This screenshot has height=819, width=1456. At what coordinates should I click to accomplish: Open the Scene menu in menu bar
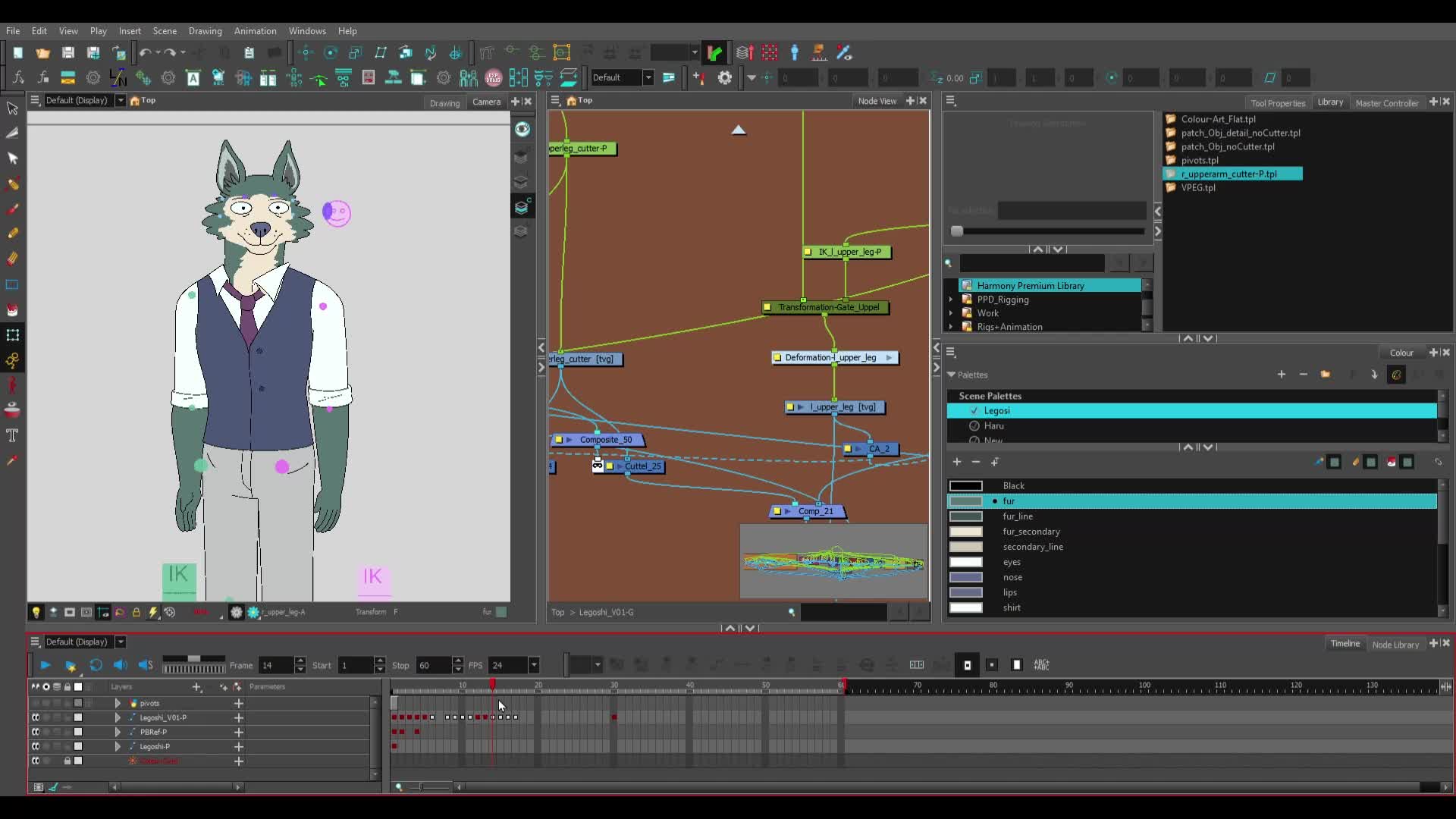164,31
